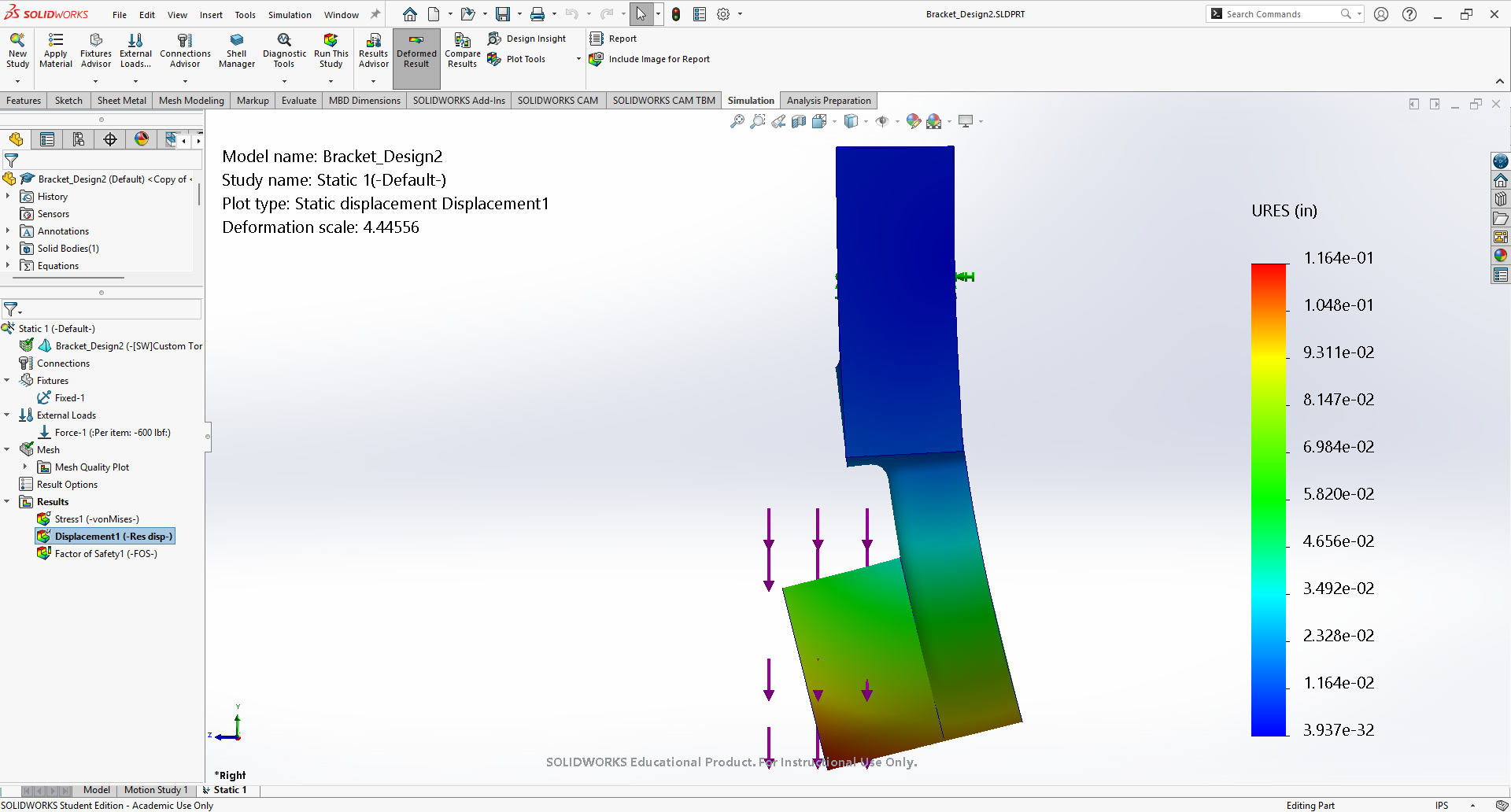Open the Results Advisor
1511x812 pixels.
(374, 50)
